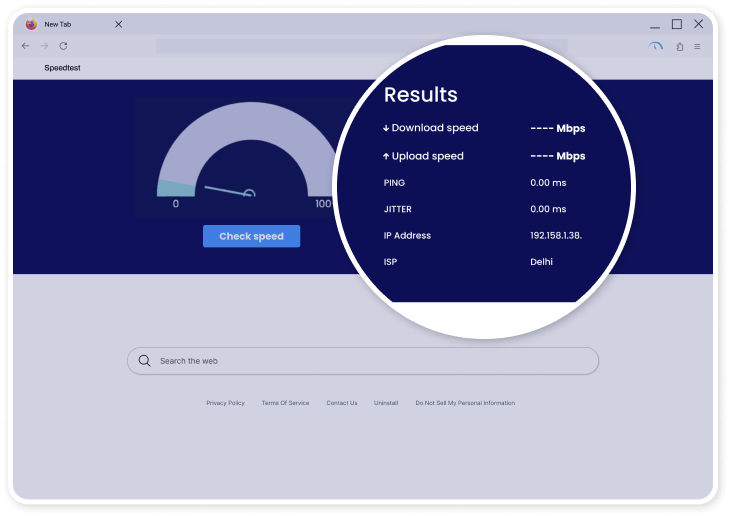Click the Results heading

(x=421, y=95)
